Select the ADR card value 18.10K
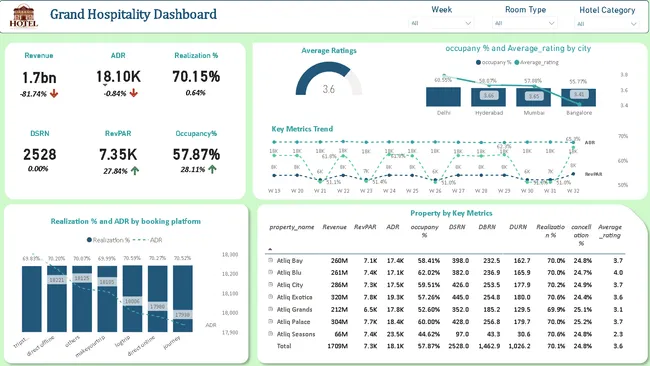The image size is (650, 366). tap(118, 77)
